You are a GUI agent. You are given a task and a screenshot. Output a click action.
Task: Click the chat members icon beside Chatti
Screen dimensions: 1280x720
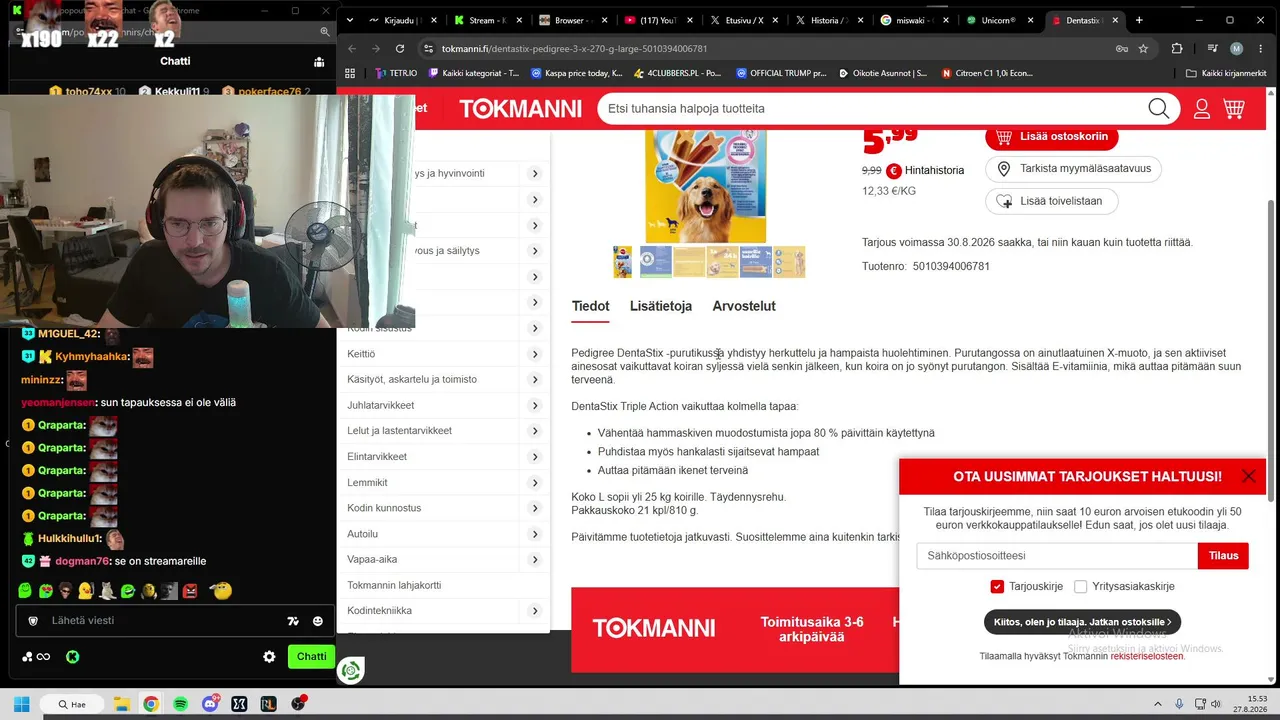click(319, 62)
